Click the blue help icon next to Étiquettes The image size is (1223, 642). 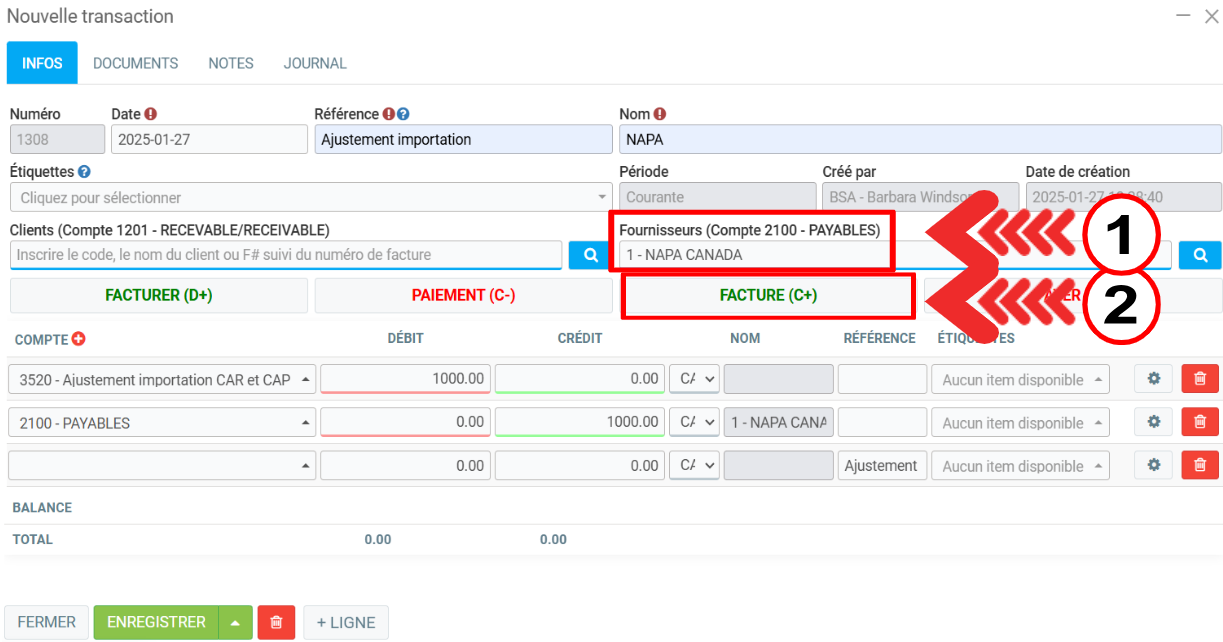tap(84, 172)
